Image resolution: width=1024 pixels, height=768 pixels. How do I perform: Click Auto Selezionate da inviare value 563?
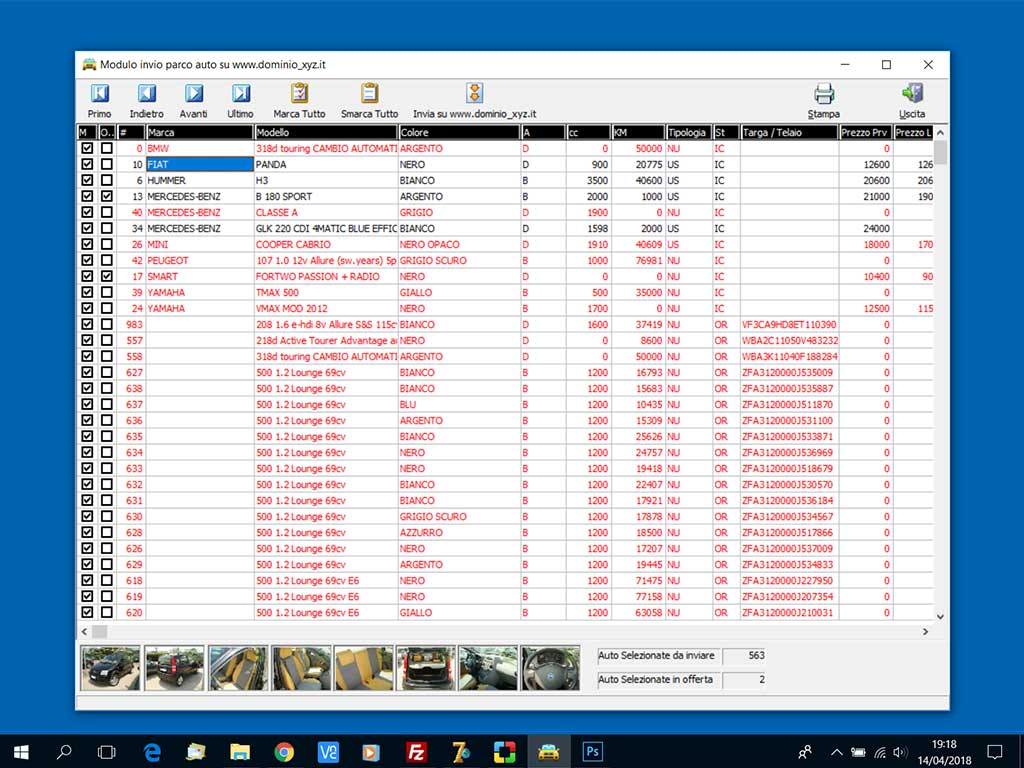point(744,656)
